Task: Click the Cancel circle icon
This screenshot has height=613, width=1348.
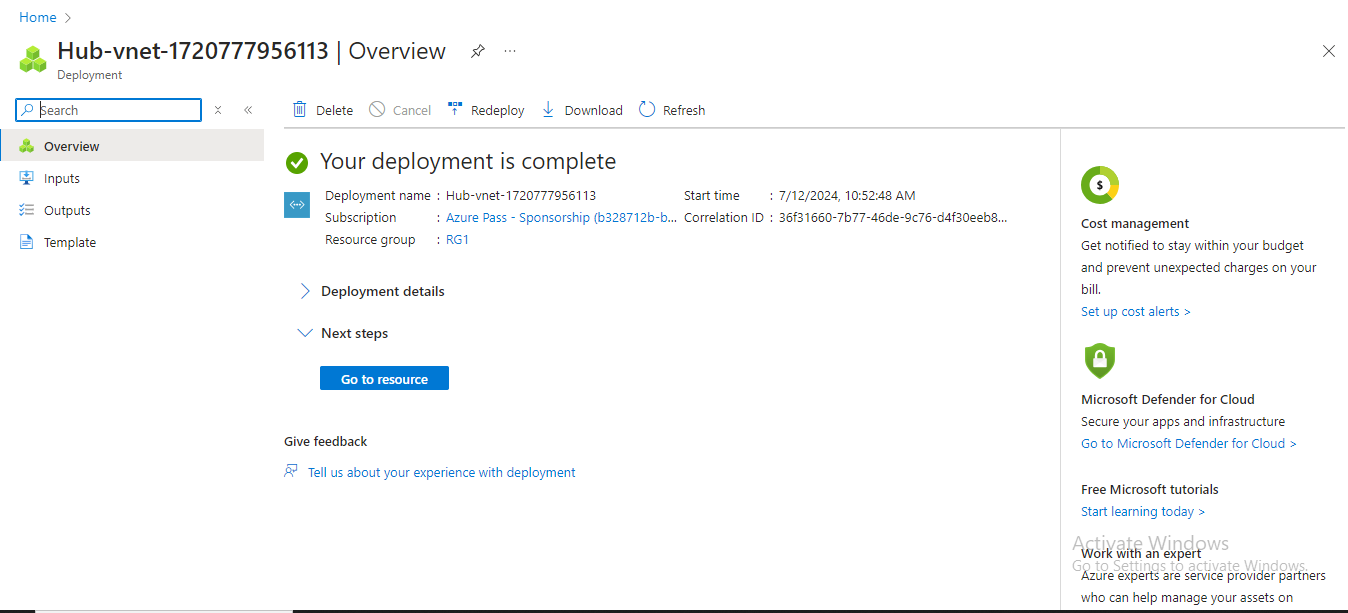Action: 377,109
